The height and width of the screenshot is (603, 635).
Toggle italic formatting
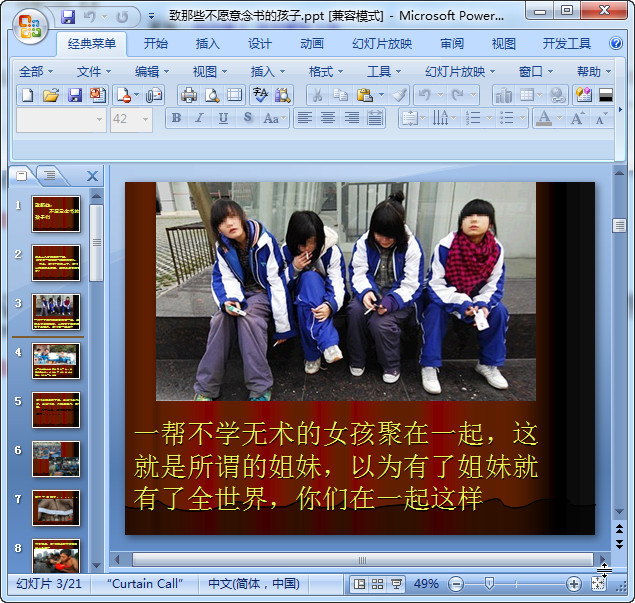pos(199,118)
